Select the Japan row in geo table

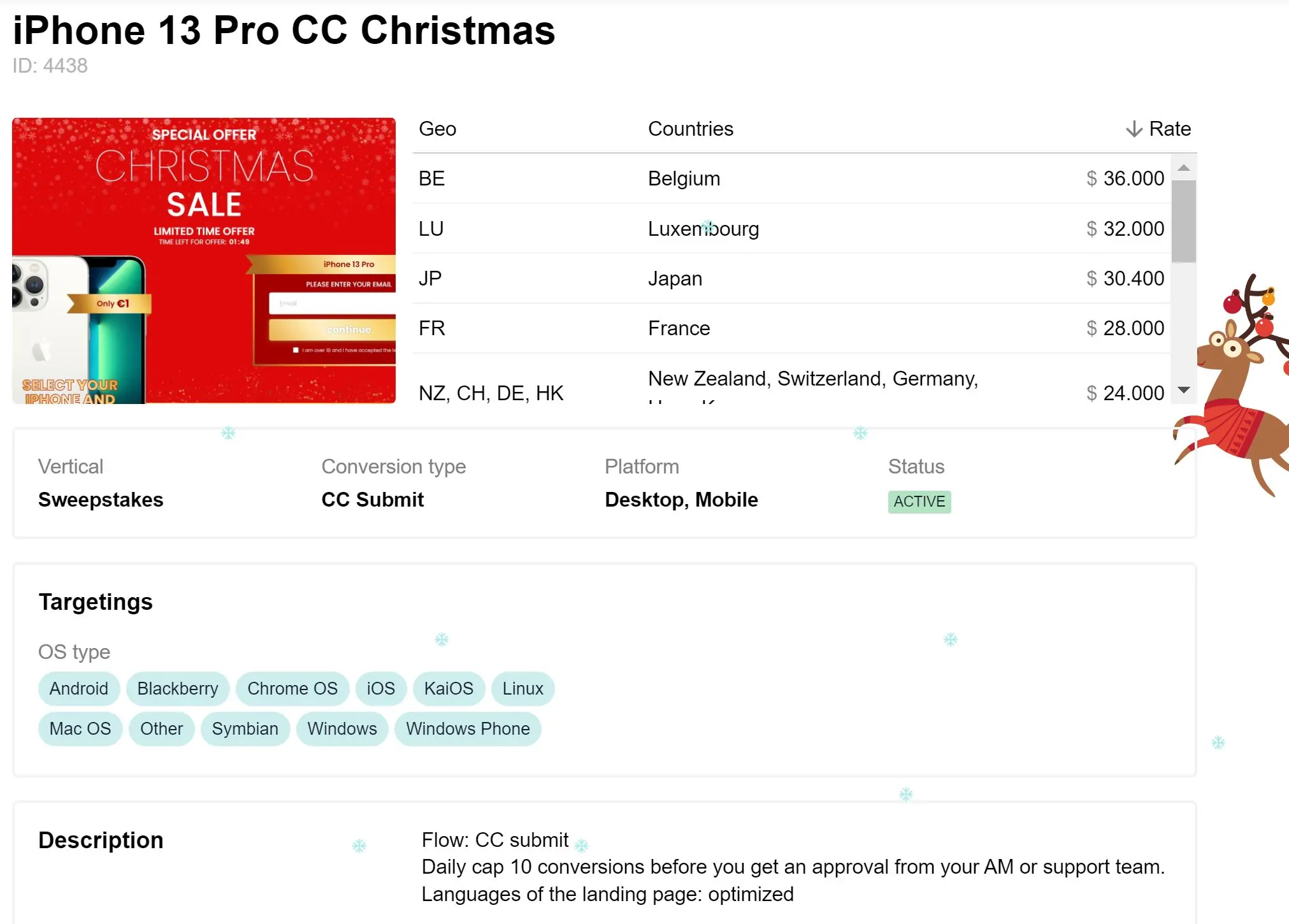[791, 278]
